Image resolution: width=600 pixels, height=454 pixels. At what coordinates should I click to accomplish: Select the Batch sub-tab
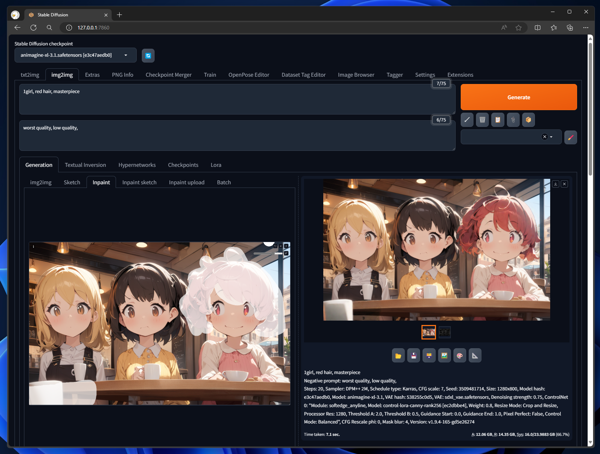click(224, 182)
